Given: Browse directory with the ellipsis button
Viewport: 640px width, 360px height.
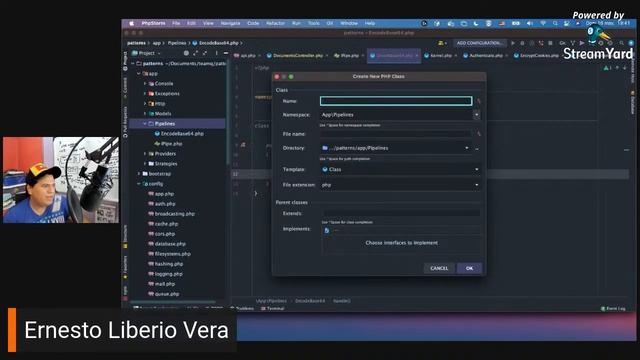Looking at the screenshot, I should (477, 149).
